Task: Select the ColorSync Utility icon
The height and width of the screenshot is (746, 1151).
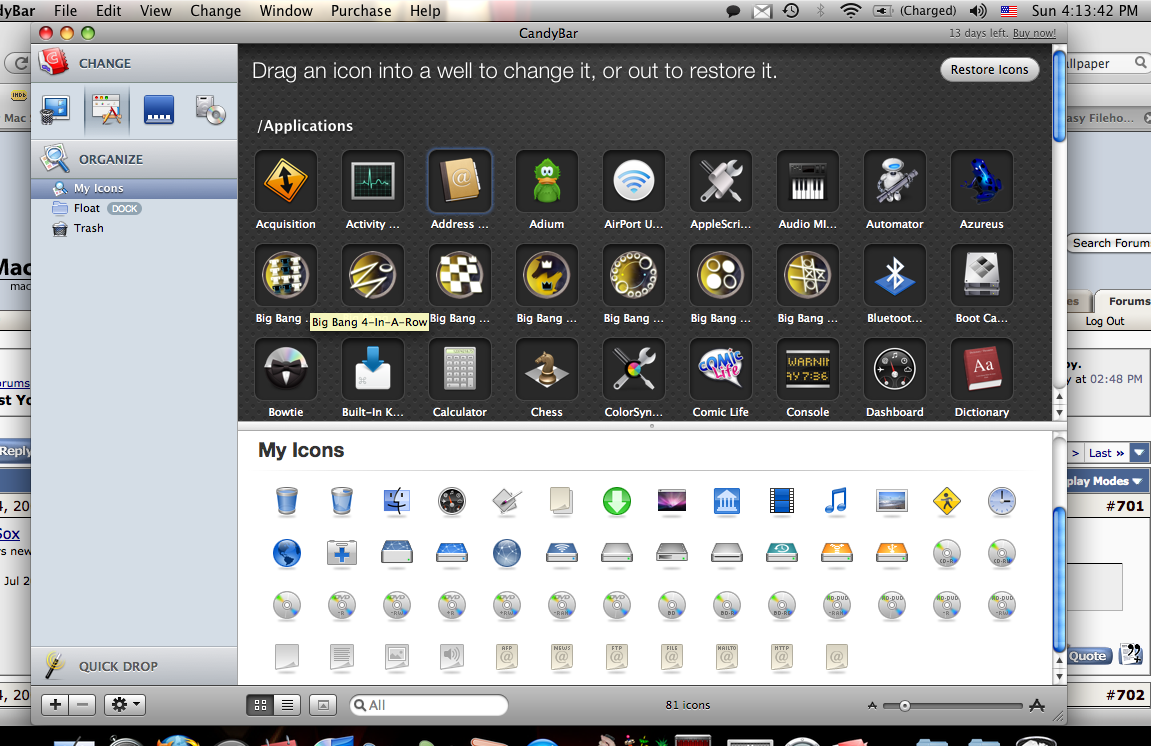Action: (x=633, y=369)
